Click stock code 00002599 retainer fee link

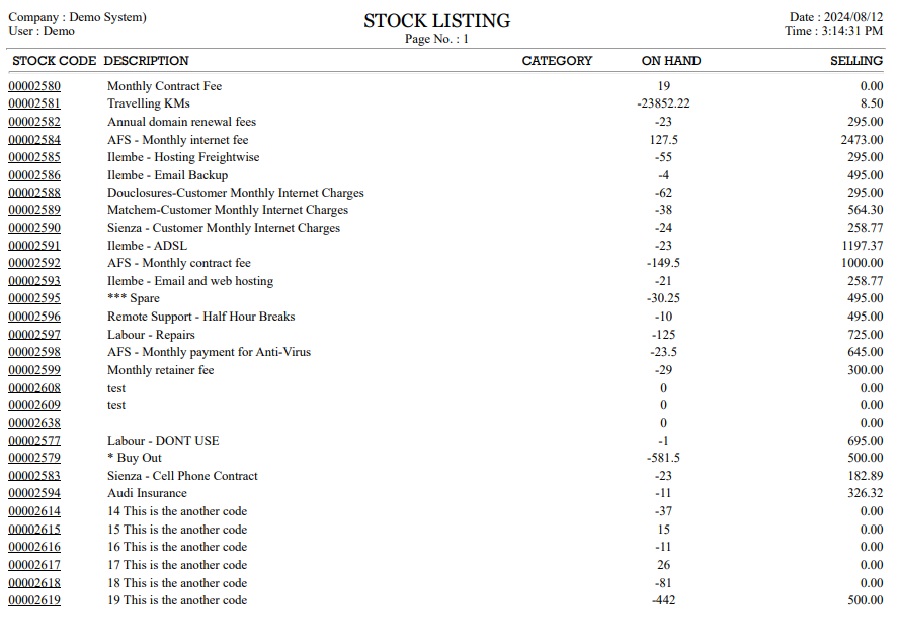34,370
